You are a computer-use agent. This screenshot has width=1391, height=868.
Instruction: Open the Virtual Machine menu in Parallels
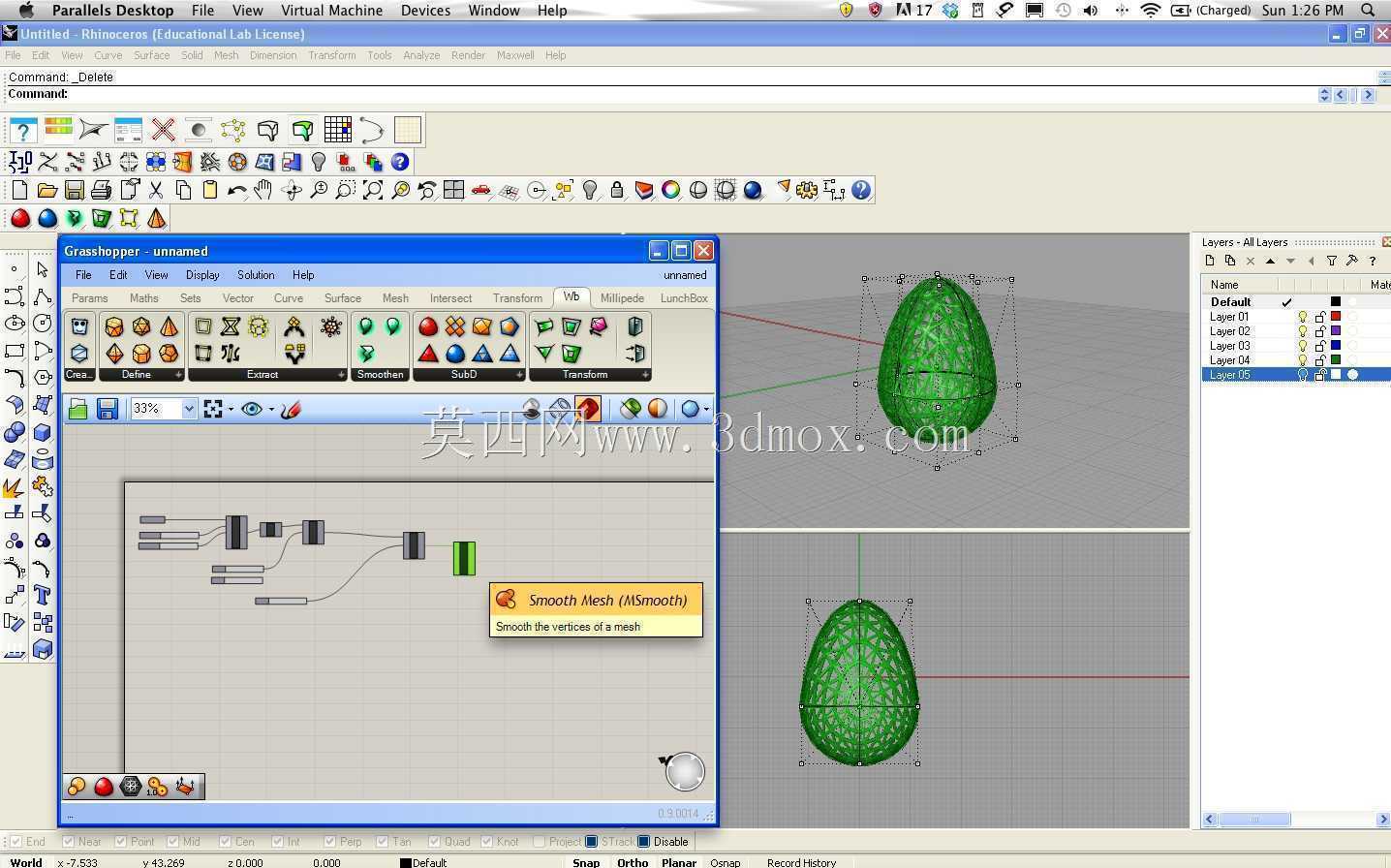(x=331, y=11)
